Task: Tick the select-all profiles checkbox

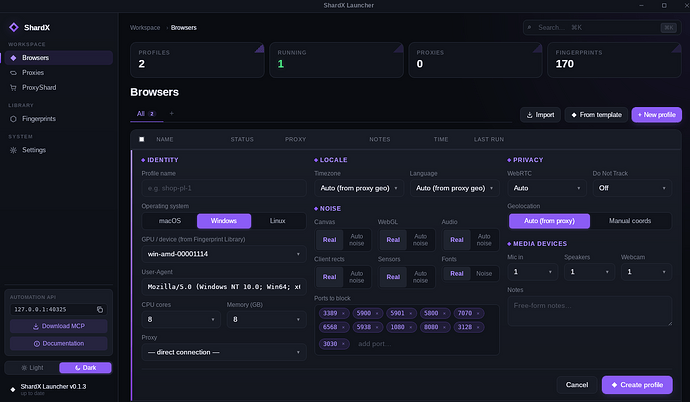Action: click(x=142, y=139)
